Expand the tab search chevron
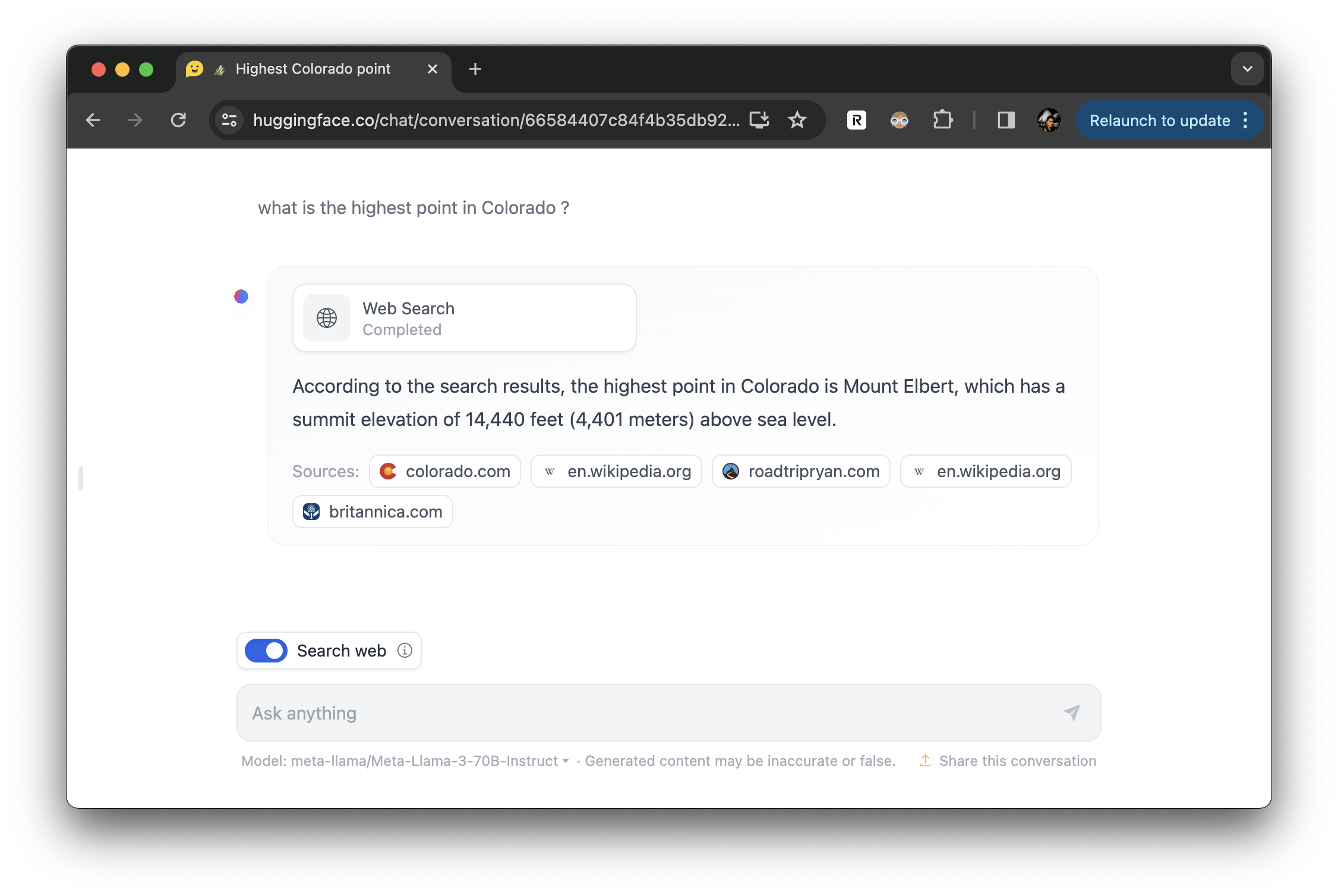Image resolution: width=1338 pixels, height=896 pixels. point(1247,69)
